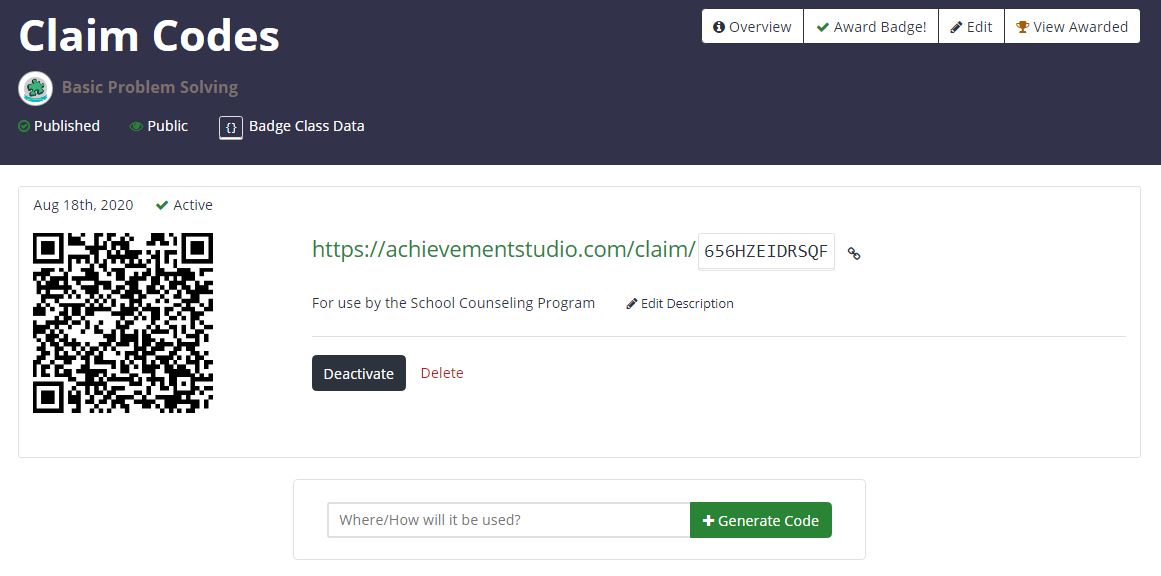Click the Public visibility label
The height and width of the screenshot is (576, 1161).
[x=167, y=126]
